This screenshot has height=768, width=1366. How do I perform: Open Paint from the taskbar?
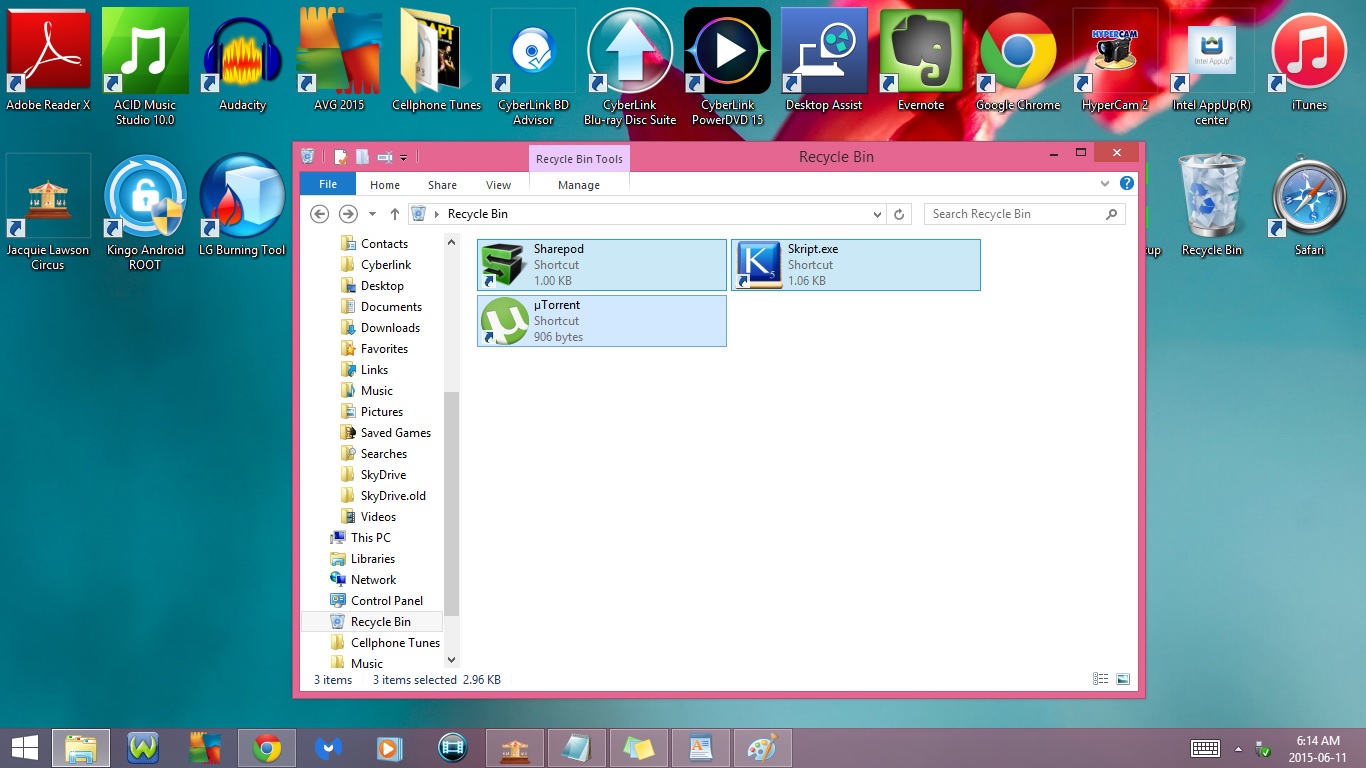pyautogui.click(x=762, y=748)
